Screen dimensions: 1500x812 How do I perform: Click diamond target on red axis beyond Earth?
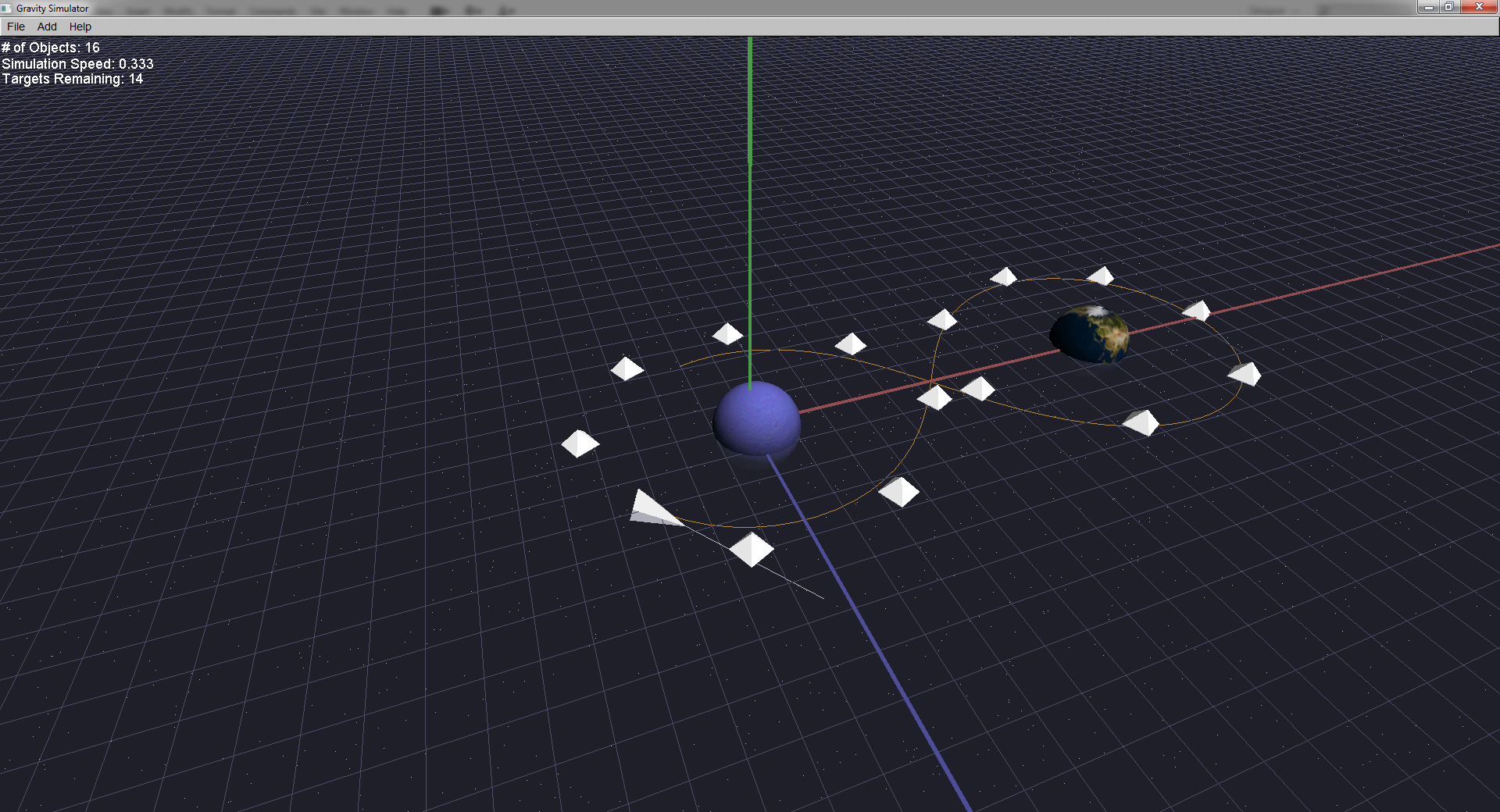(x=1197, y=311)
